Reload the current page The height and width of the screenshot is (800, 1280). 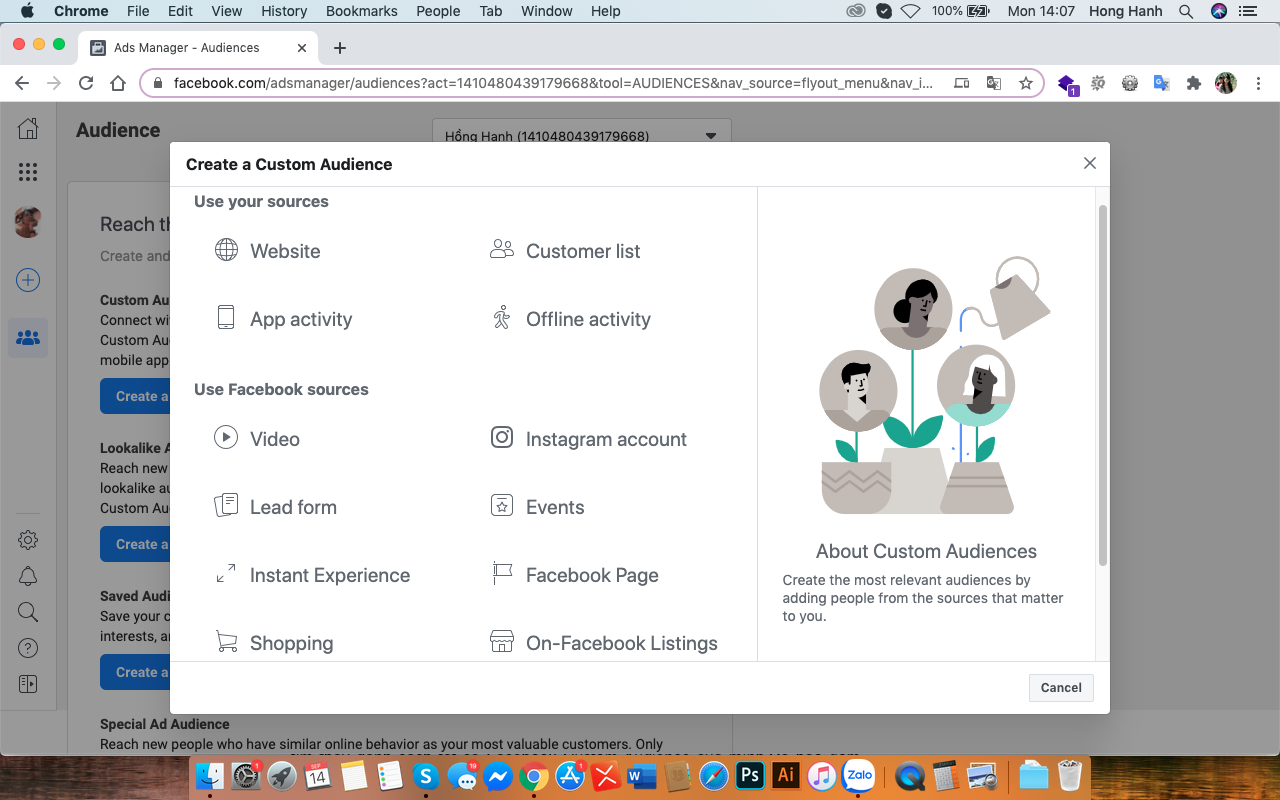click(x=86, y=83)
